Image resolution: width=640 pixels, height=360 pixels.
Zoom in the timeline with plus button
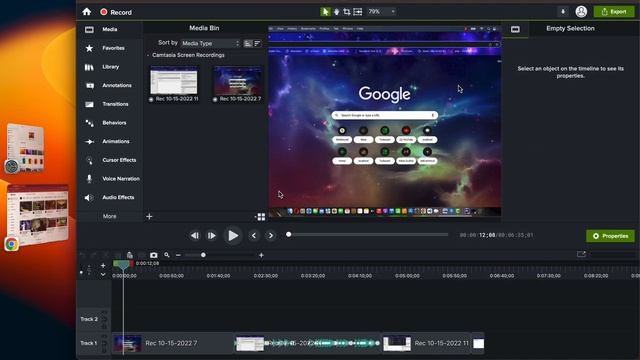pyautogui.click(x=261, y=255)
